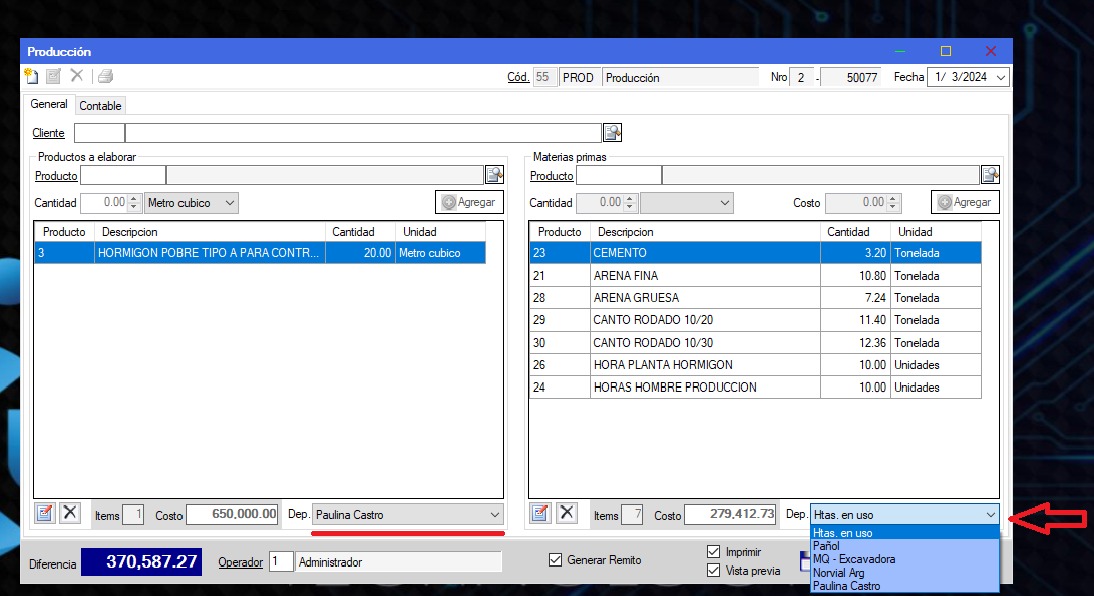Screen dimensions: 1094x596
Task: Remove selected item under Materias primas list
Action: [x=567, y=514]
